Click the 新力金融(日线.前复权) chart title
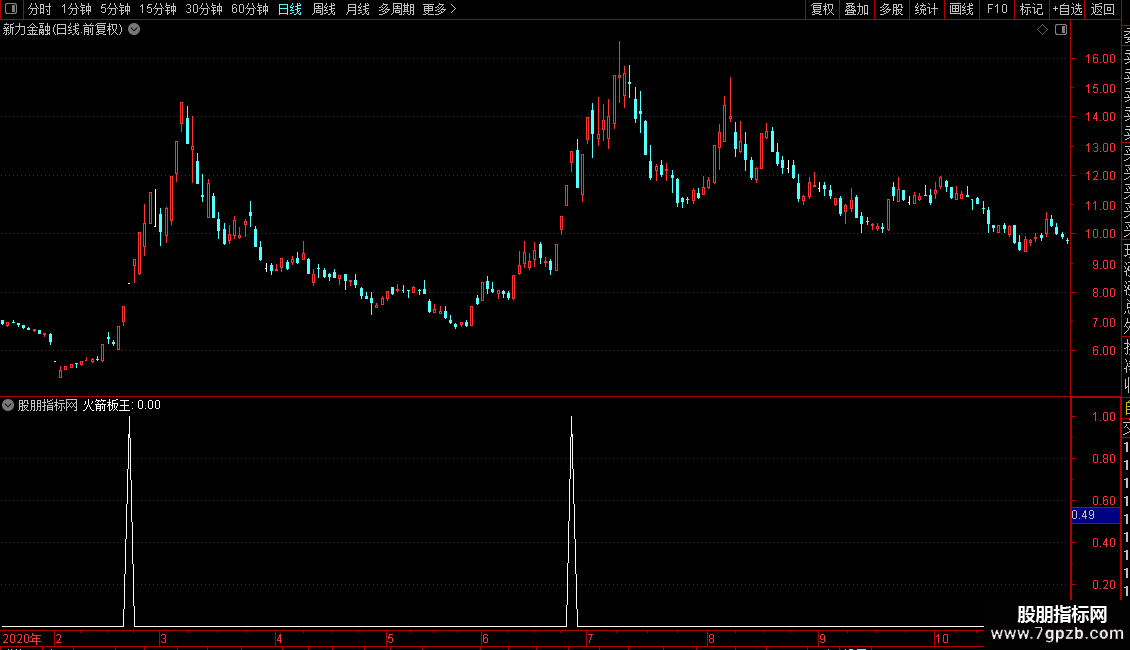The height and width of the screenshot is (650, 1130). [63, 30]
